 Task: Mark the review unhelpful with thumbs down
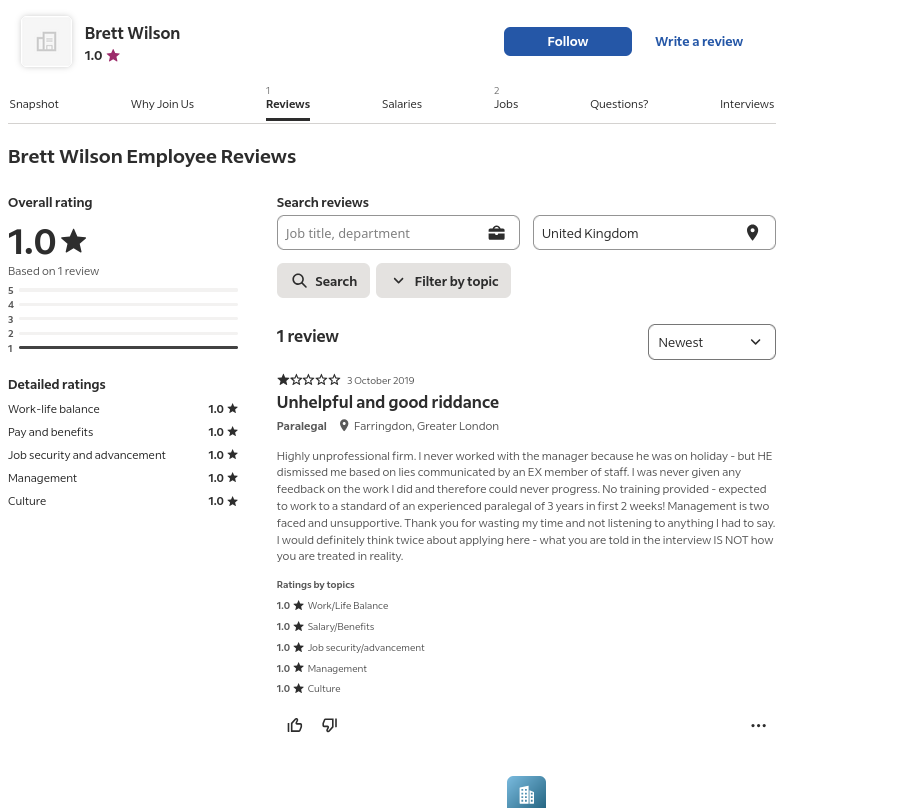[x=330, y=725]
